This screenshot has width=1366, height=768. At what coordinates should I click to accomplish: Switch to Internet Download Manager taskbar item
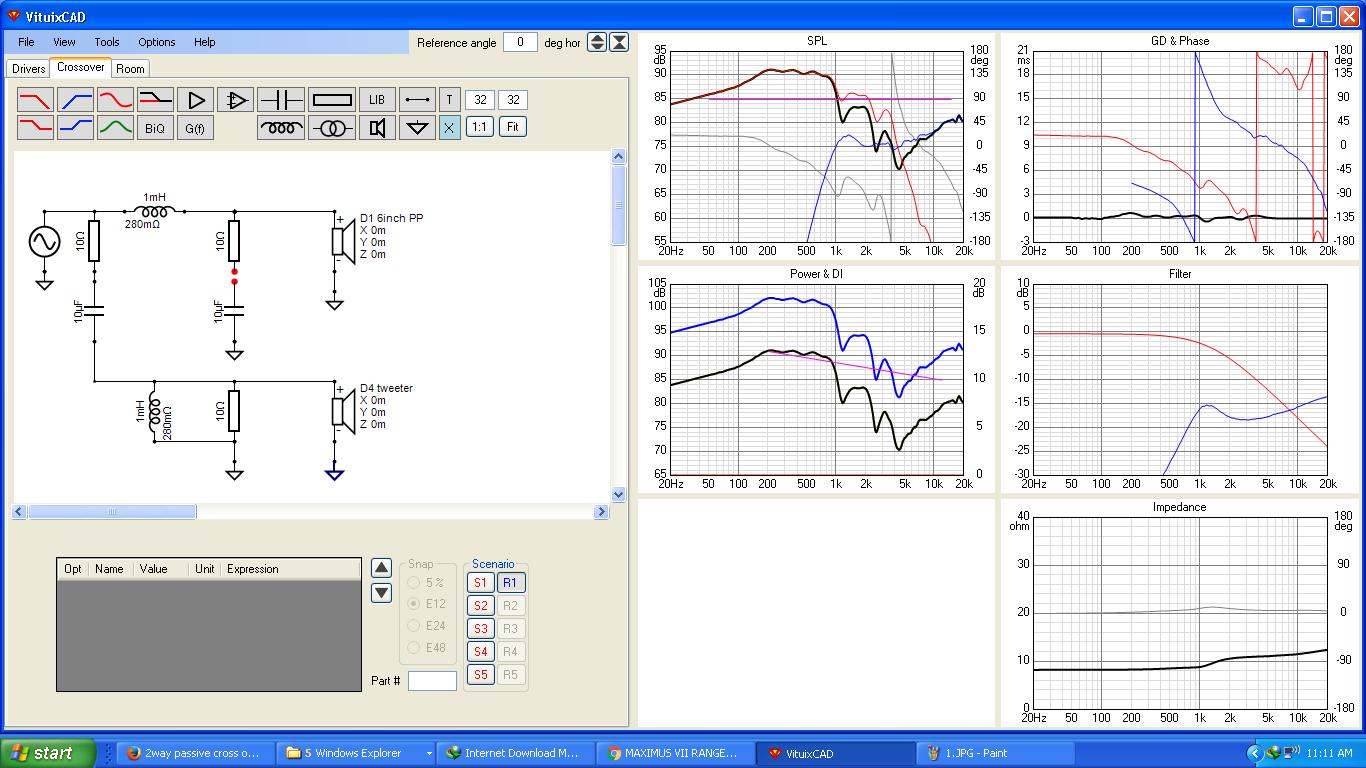coord(517,753)
